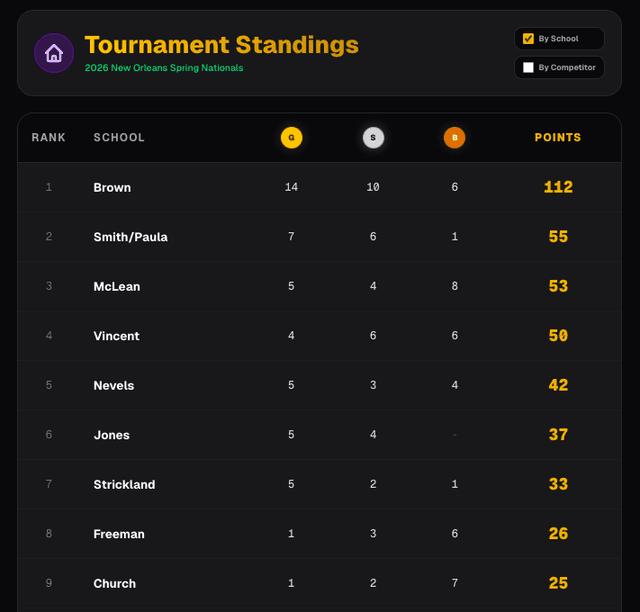The image size is (640, 612).
Task: Click the silver medal column icon
Action: click(x=373, y=138)
